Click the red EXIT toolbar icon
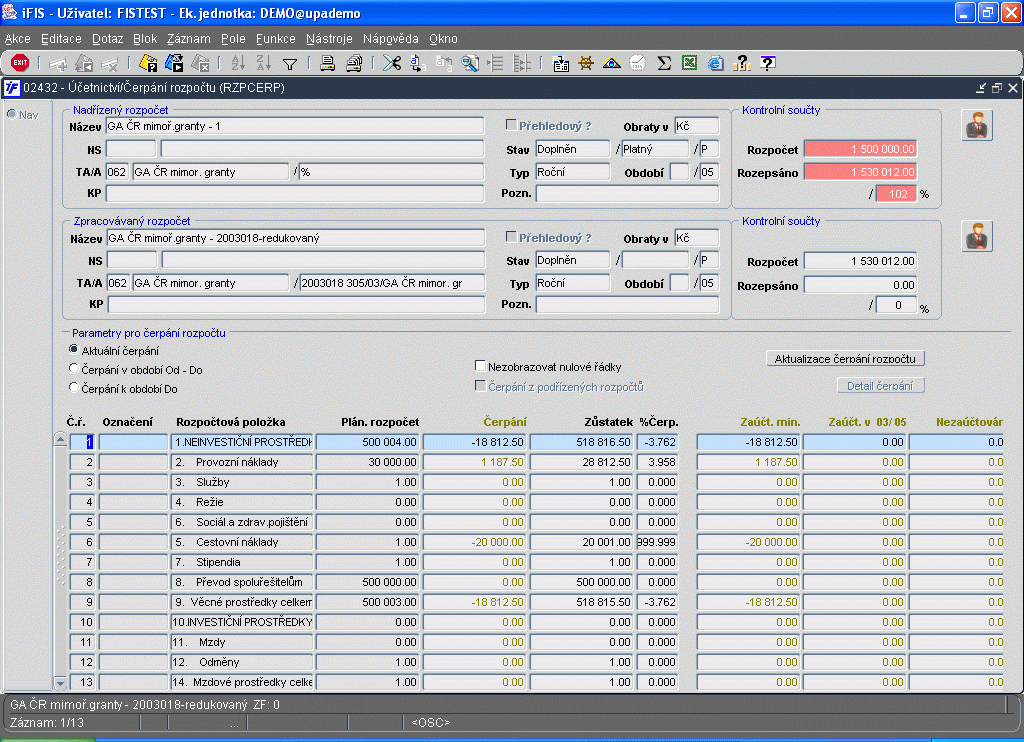This screenshot has width=1024, height=742. 20,63
